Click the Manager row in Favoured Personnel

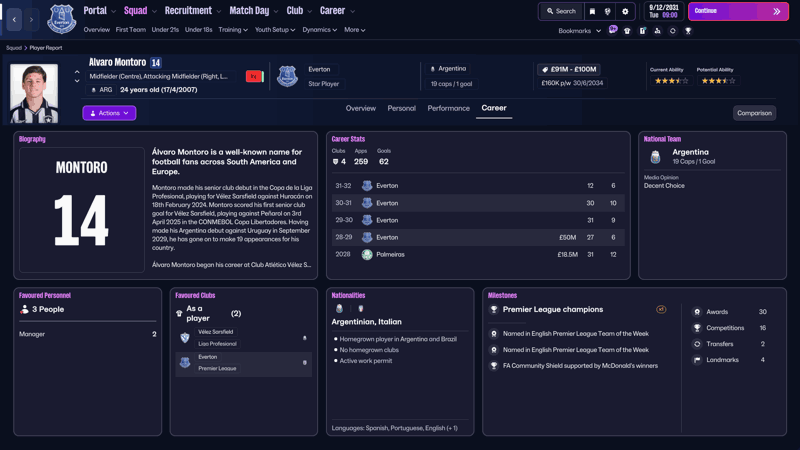88,334
